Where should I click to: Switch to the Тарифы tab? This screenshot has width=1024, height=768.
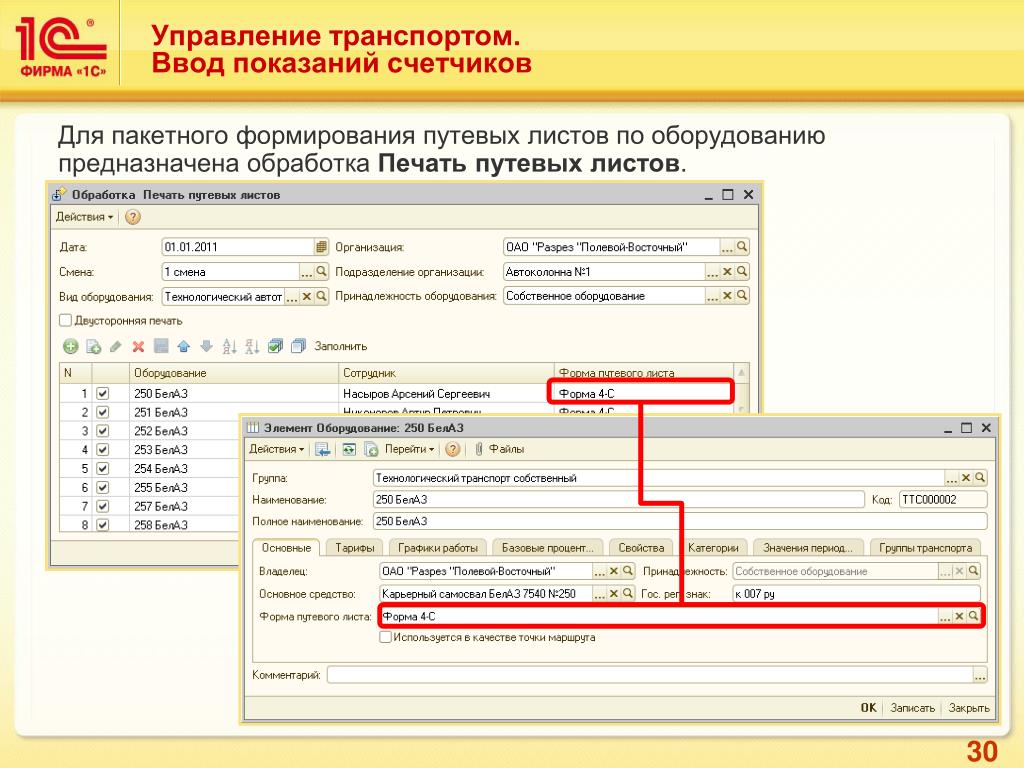(x=355, y=548)
